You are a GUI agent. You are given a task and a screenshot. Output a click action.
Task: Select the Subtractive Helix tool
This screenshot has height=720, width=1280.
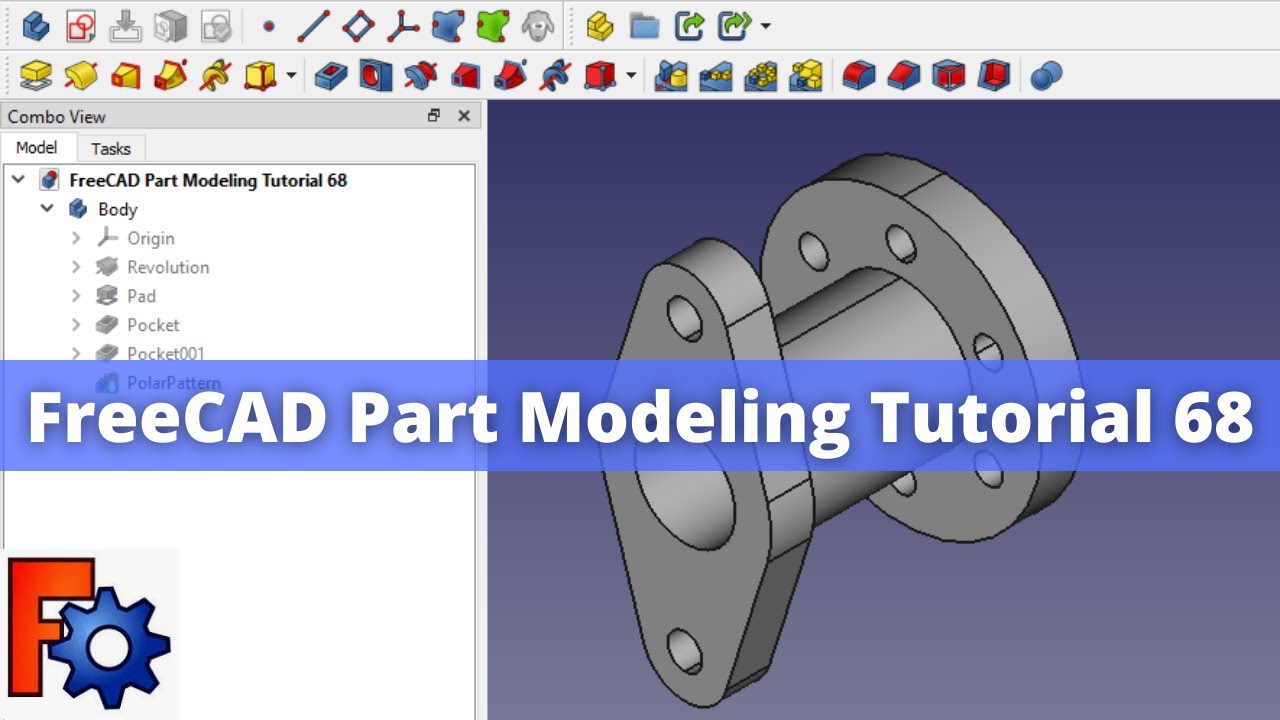[556, 75]
